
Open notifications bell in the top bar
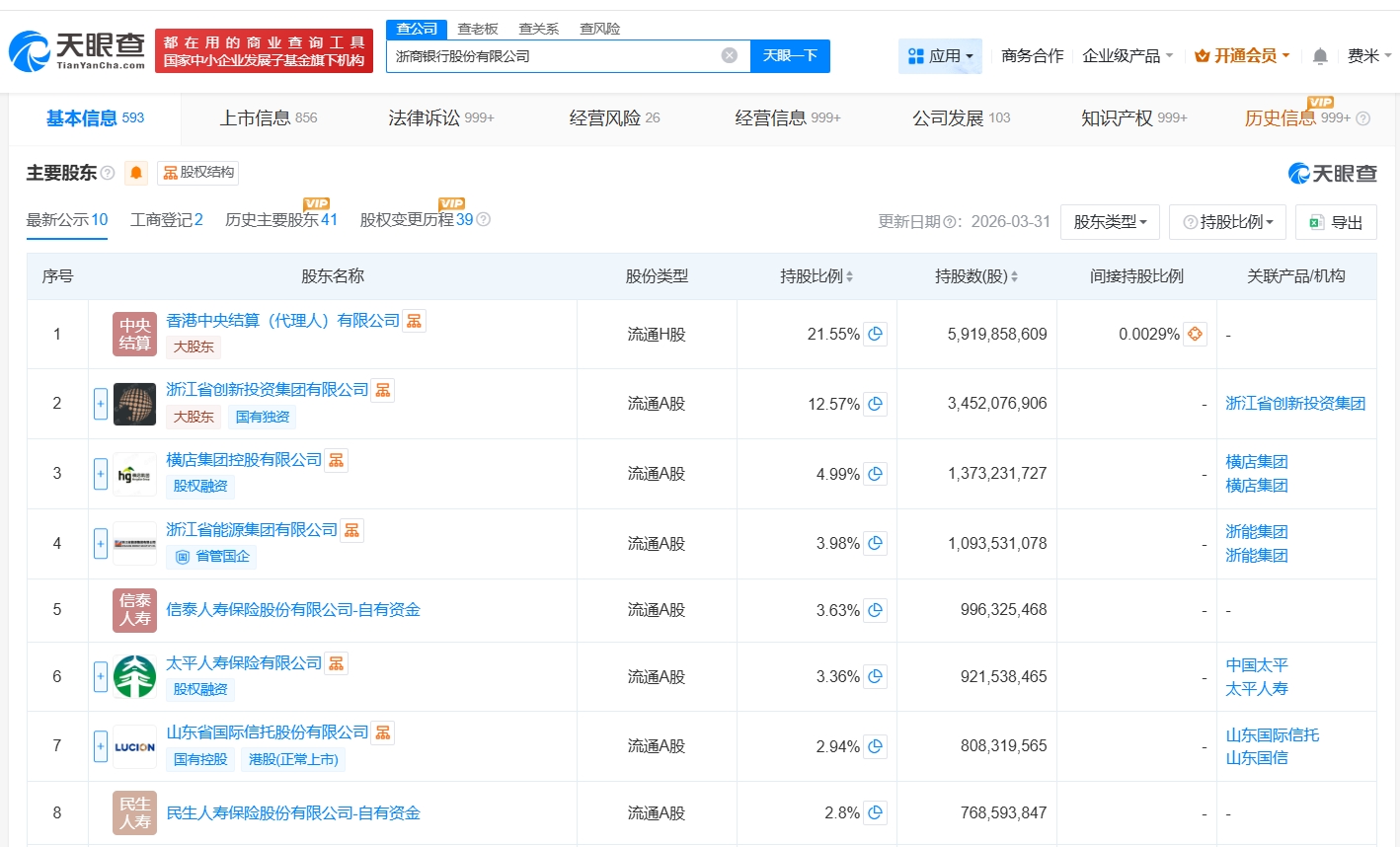(x=1320, y=56)
